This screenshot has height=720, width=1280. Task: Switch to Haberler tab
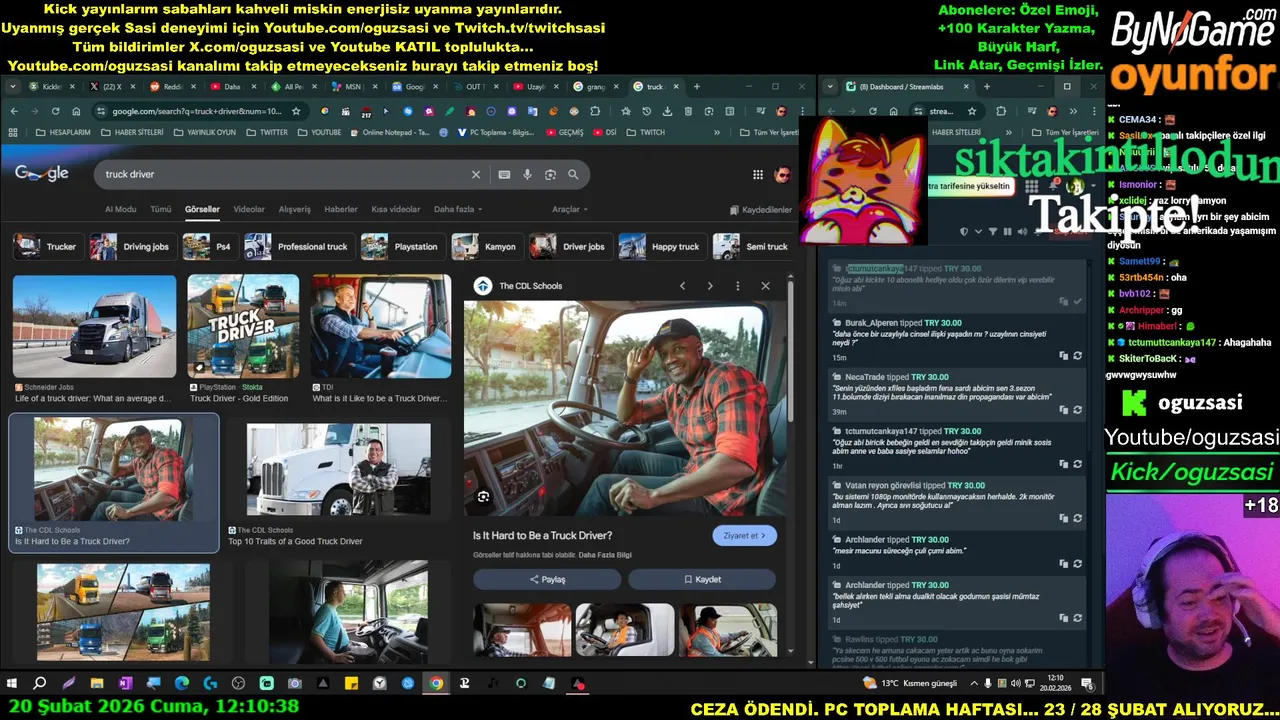click(341, 209)
